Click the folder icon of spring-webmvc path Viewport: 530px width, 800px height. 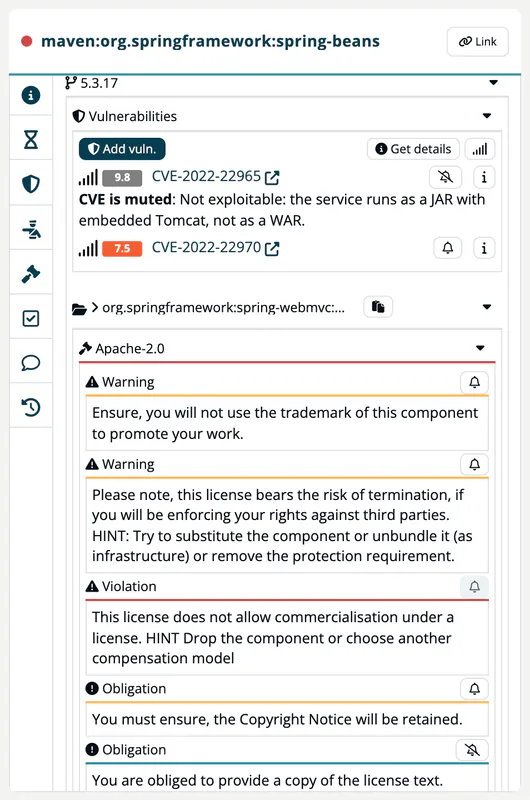pyautogui.click(x=79, y=308)
